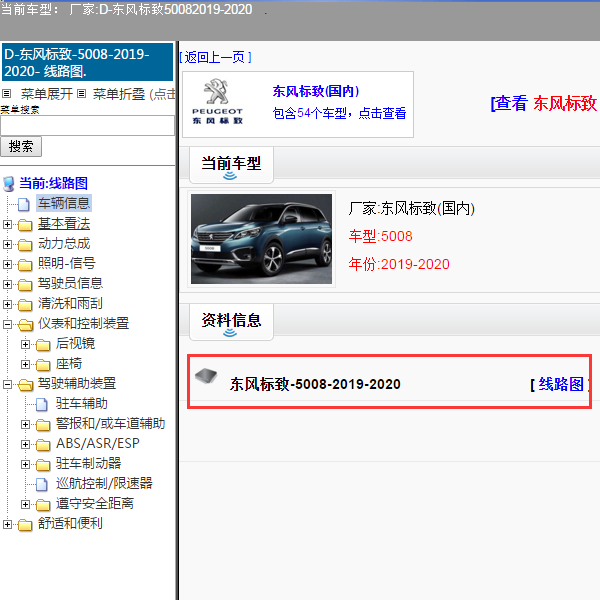
Task: Expand the 基本看法 tree node
Action: point(7,224)
